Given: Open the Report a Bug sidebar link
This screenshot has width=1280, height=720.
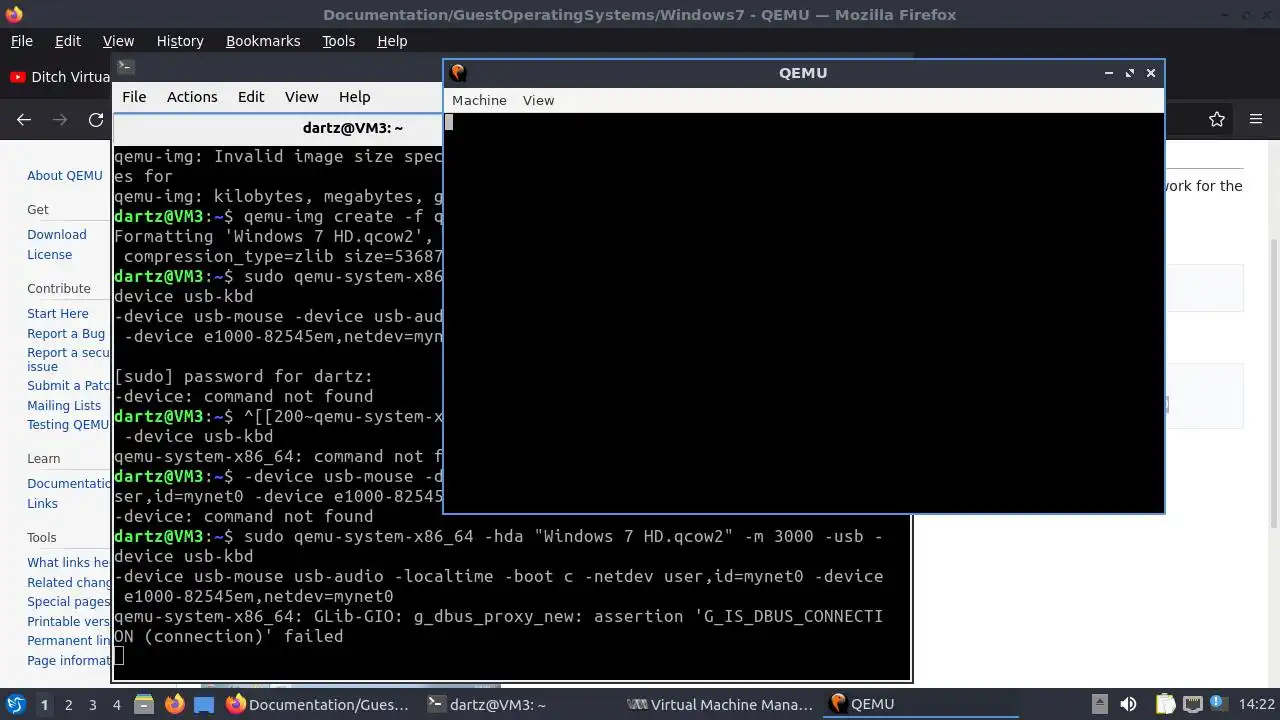Looking at the screenshot, I should (66, 333).
